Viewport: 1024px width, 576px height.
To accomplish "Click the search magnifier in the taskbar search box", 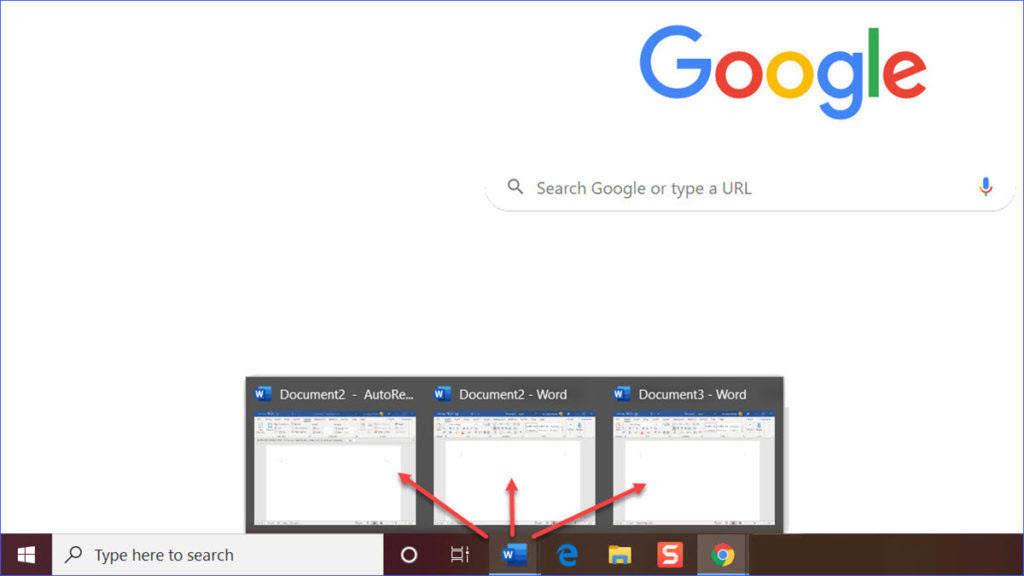I will pyautogui.click(x=73, y=554).
